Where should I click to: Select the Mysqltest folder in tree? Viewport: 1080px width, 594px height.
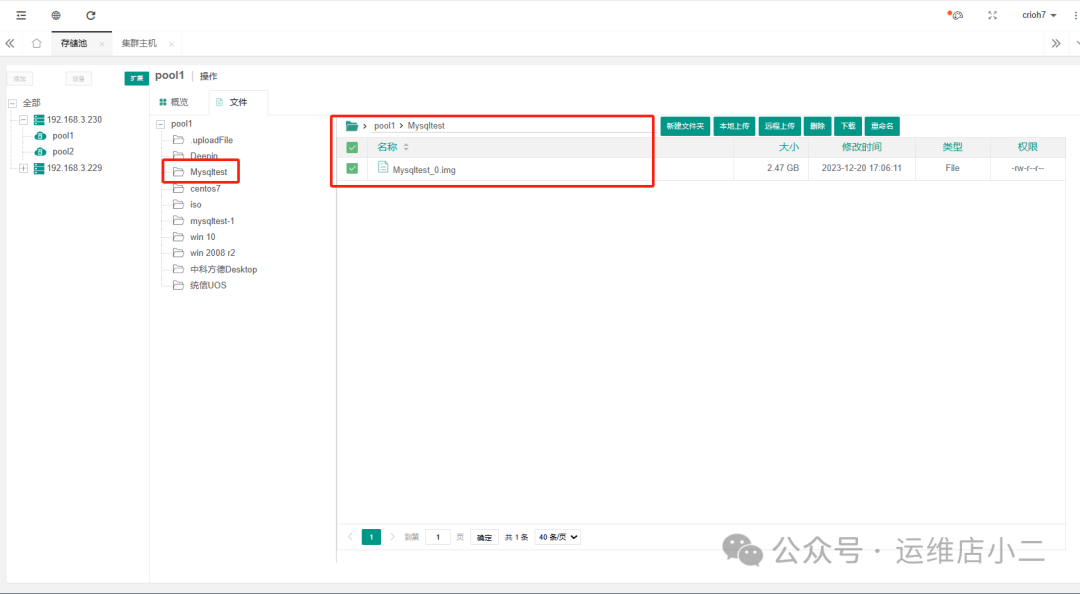pos(208,172)
